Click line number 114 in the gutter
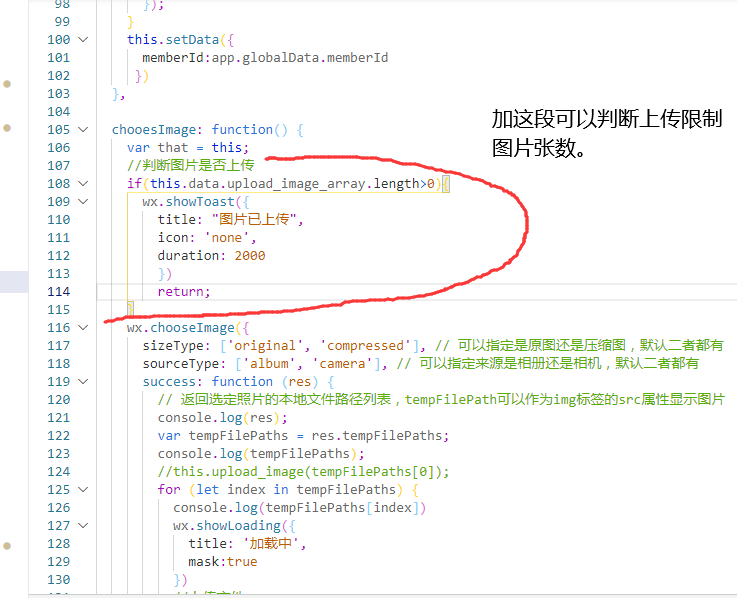737x598 pixels. [58, 292]
